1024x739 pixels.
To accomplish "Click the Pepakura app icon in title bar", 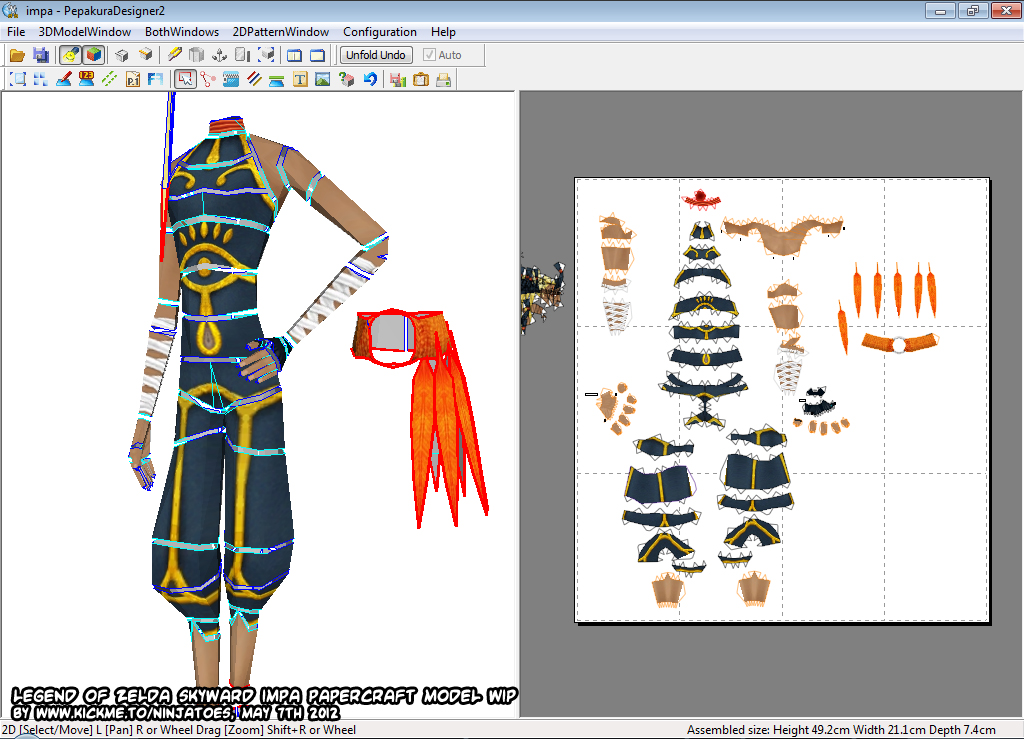I will [10, 10].
